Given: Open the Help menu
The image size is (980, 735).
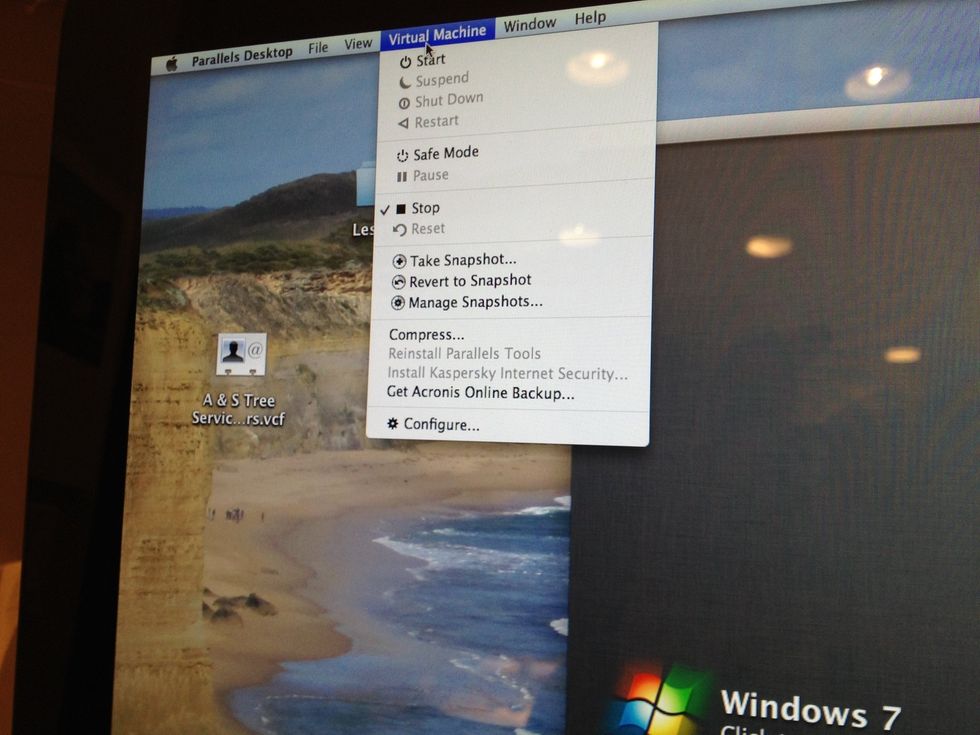Looking at the screenshot, I should (x=590, y=18).
